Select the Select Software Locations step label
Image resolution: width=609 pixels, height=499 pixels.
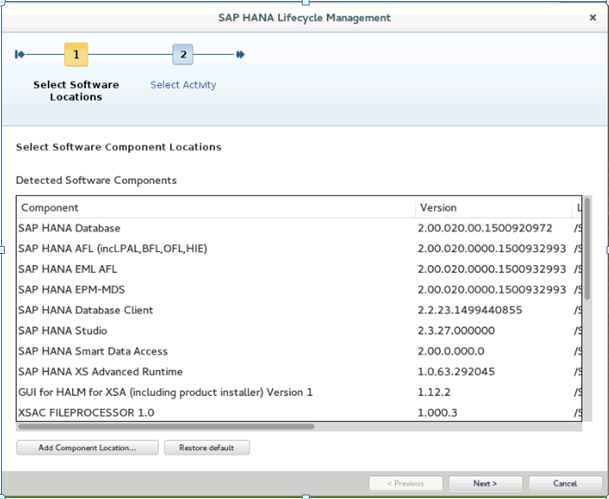coord(76,90)
